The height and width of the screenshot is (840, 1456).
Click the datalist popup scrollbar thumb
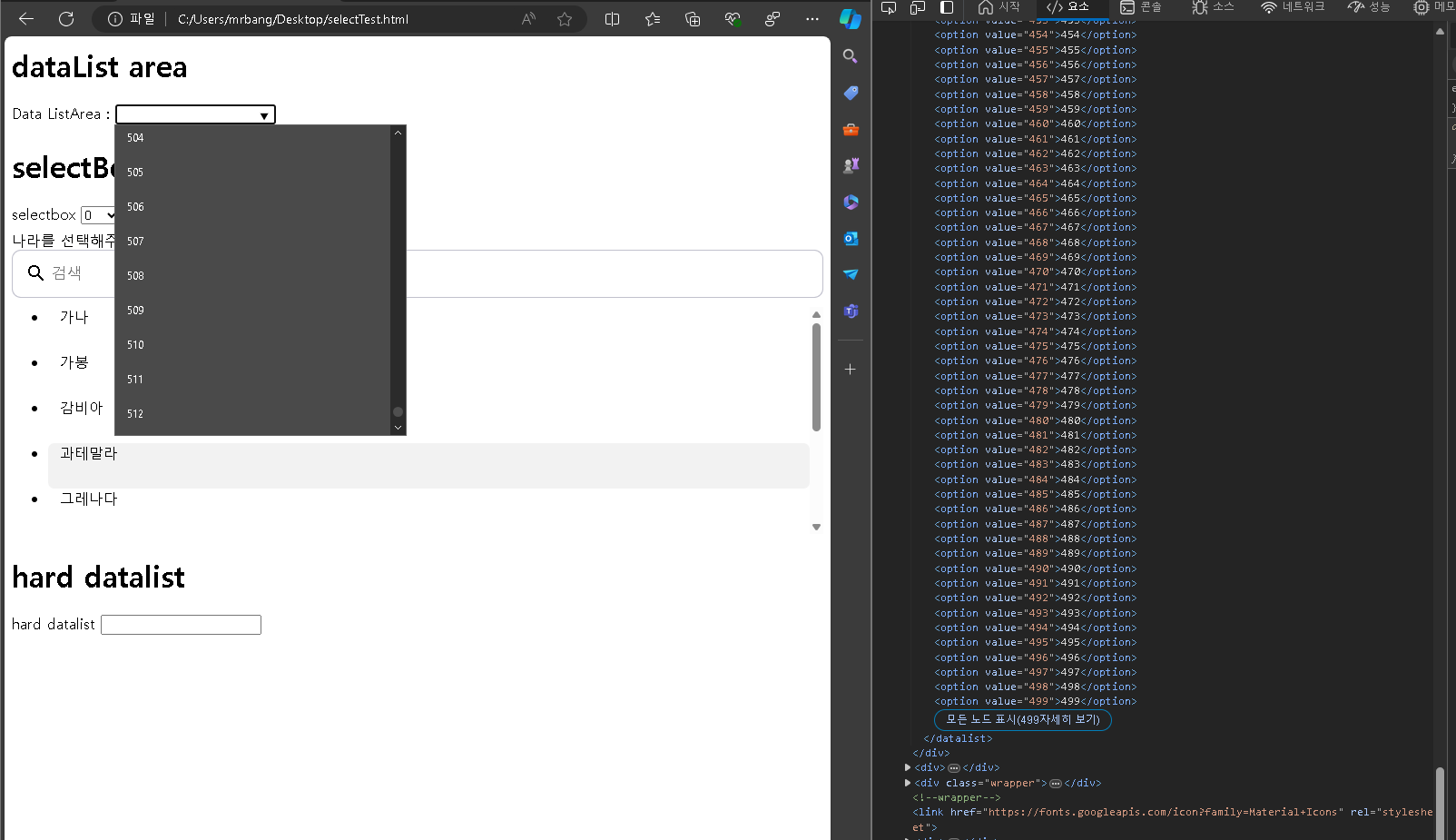coord(398,411)
